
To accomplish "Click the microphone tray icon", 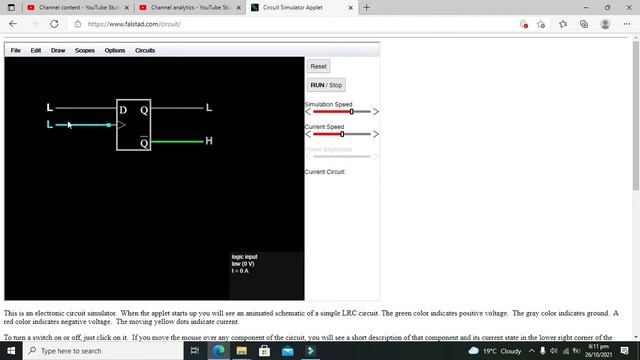I will (x=542, y=351).
